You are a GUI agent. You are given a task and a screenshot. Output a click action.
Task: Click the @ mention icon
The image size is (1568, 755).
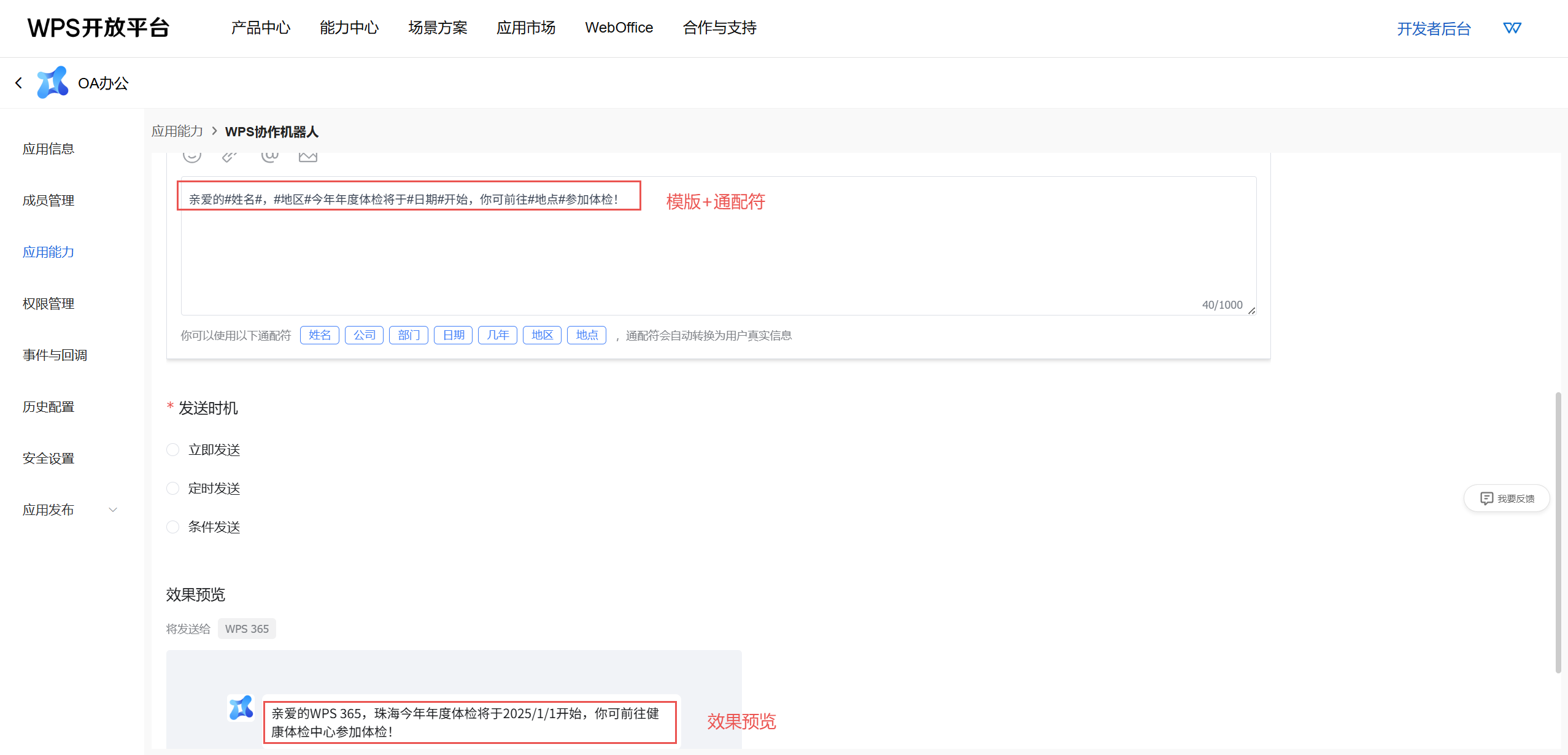[269, 156]
